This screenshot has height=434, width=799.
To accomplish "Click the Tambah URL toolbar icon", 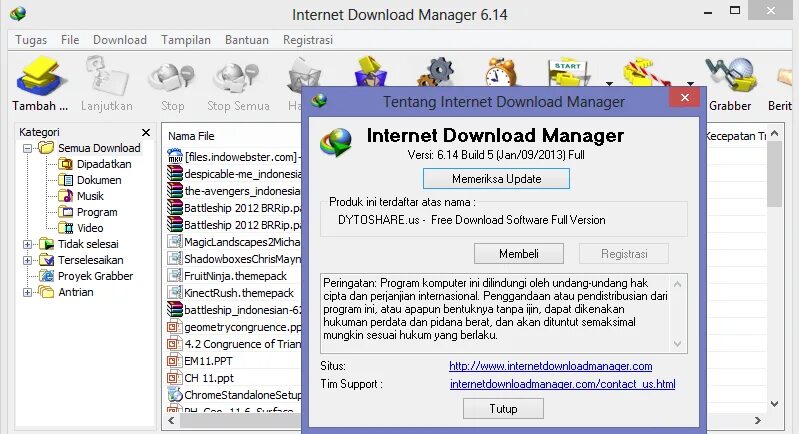I will pos(40,77).
